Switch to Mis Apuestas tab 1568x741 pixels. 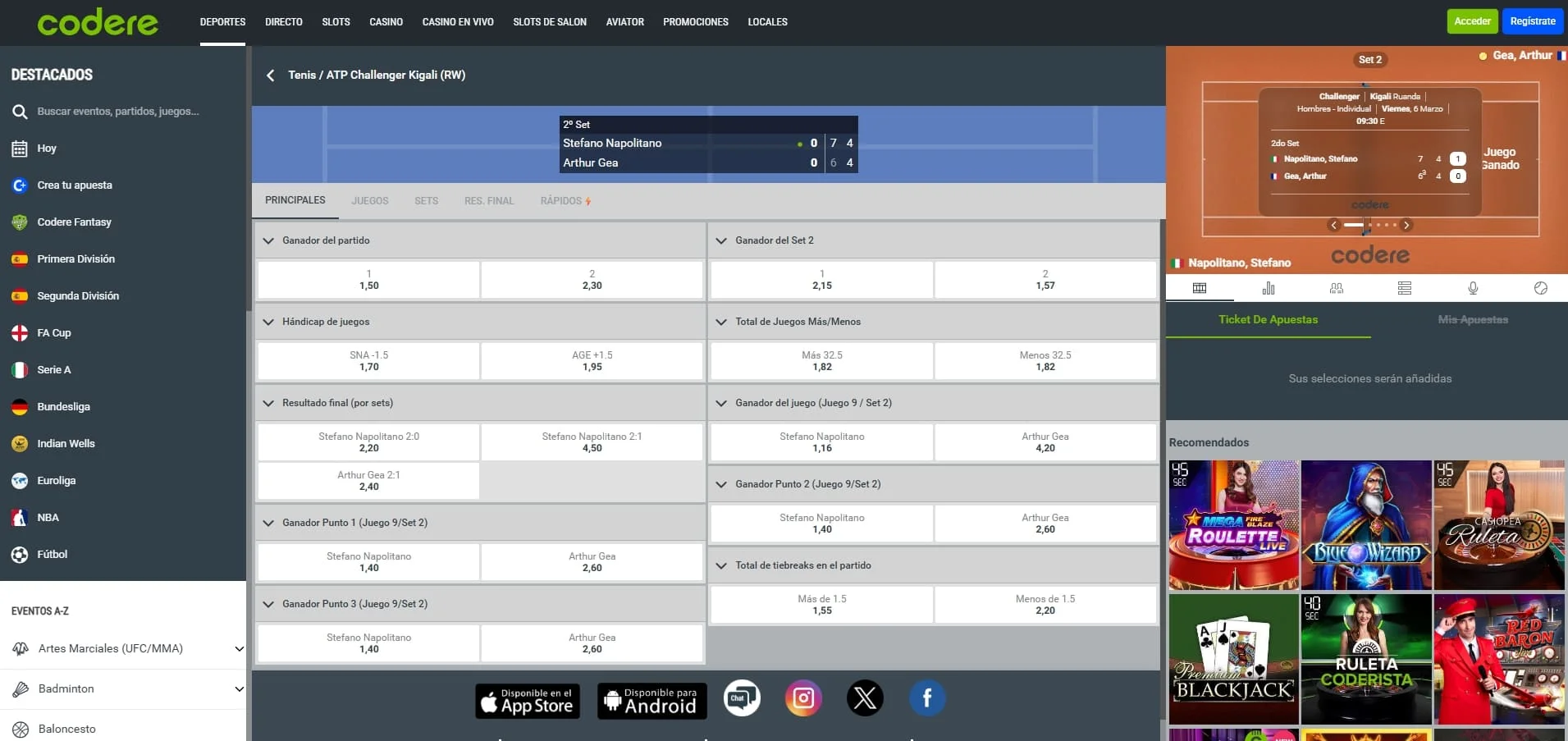pos(1473,320)
